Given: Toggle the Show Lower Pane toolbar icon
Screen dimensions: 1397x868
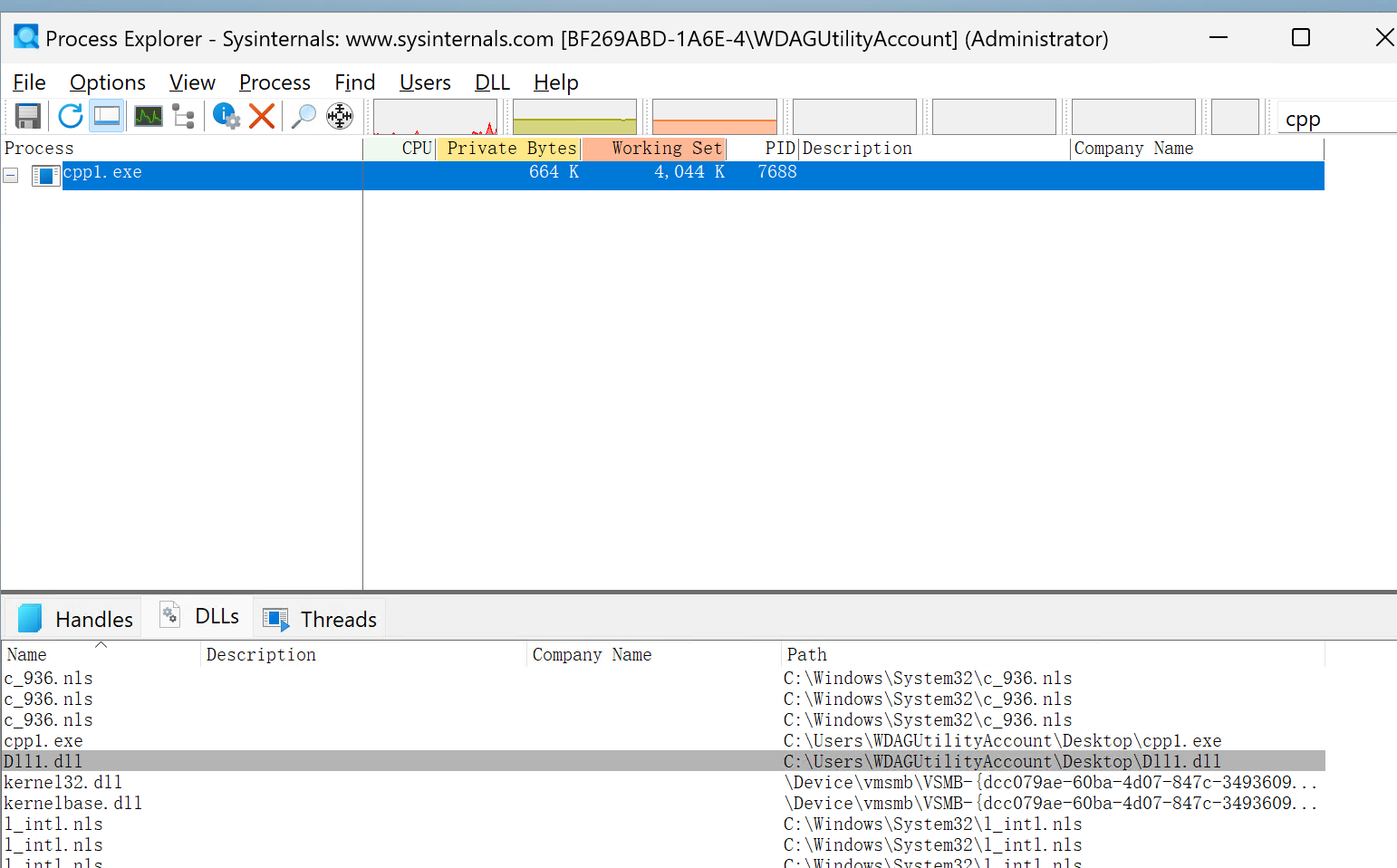Looking at the screenshot, I should (107, 116).
